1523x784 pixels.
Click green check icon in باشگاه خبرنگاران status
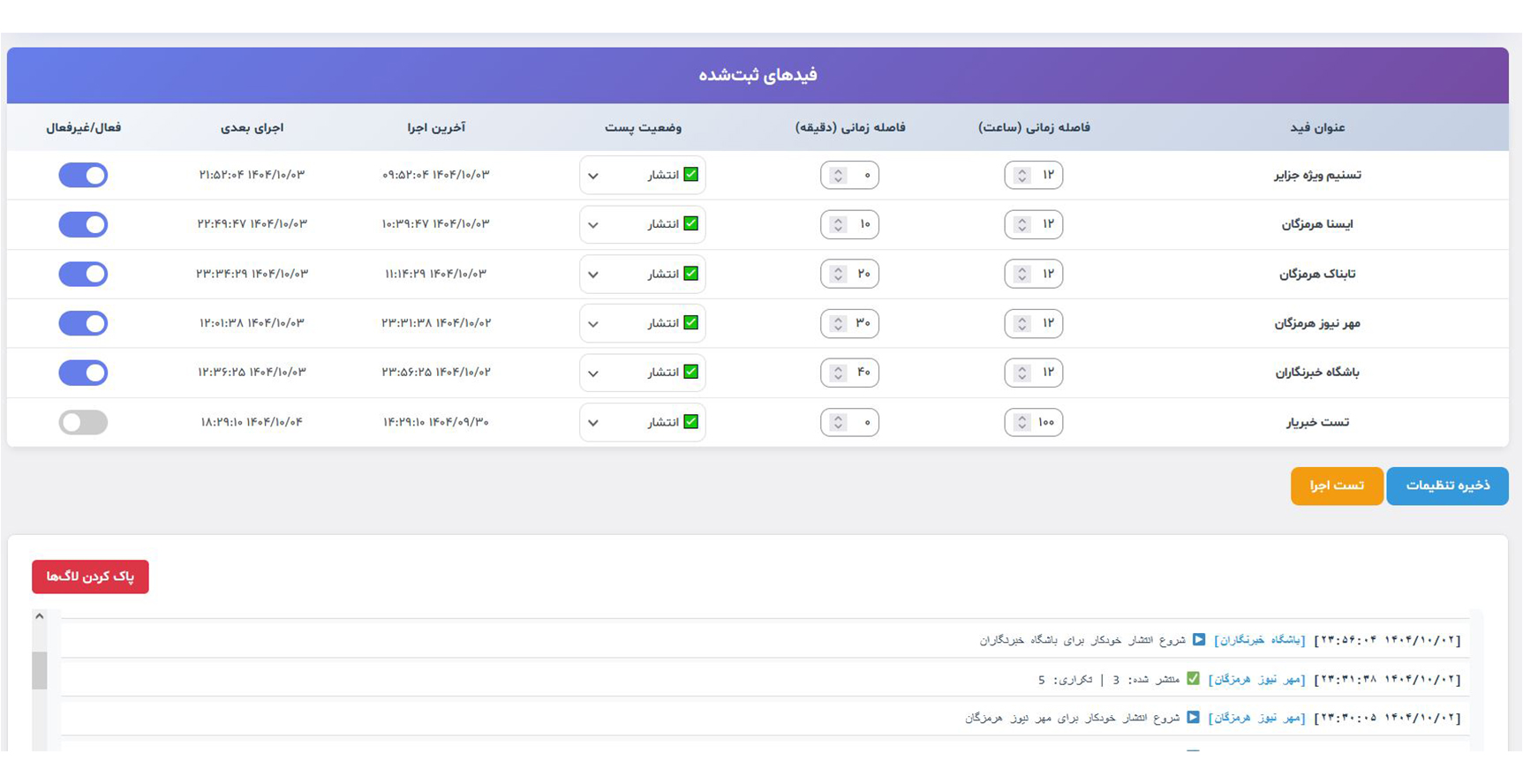[691, 372]
